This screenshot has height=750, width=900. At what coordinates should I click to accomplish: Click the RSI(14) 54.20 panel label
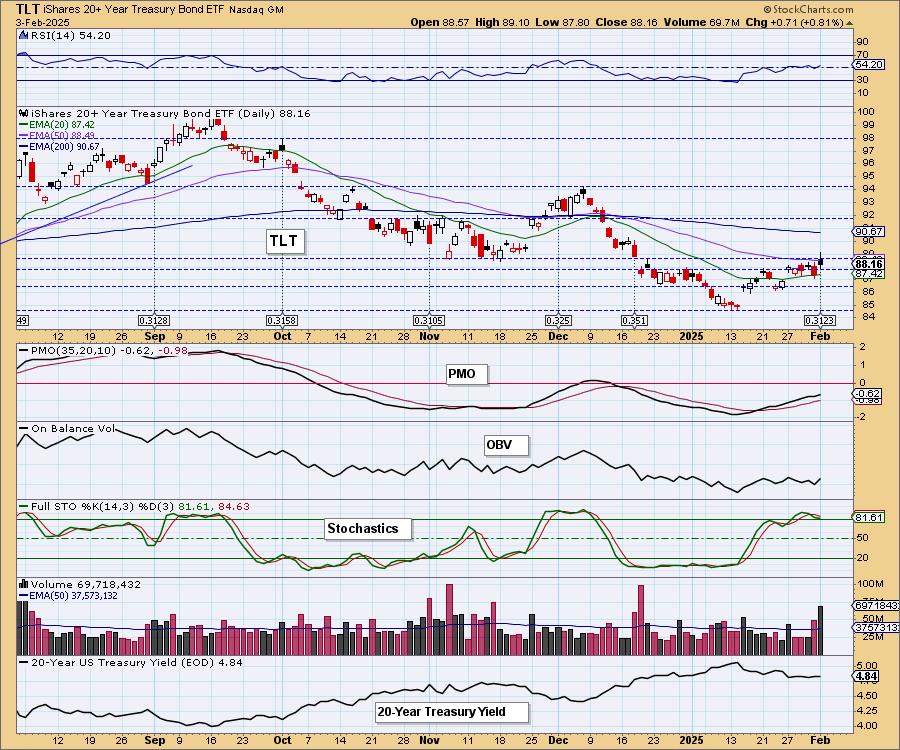tap(71, 35)
